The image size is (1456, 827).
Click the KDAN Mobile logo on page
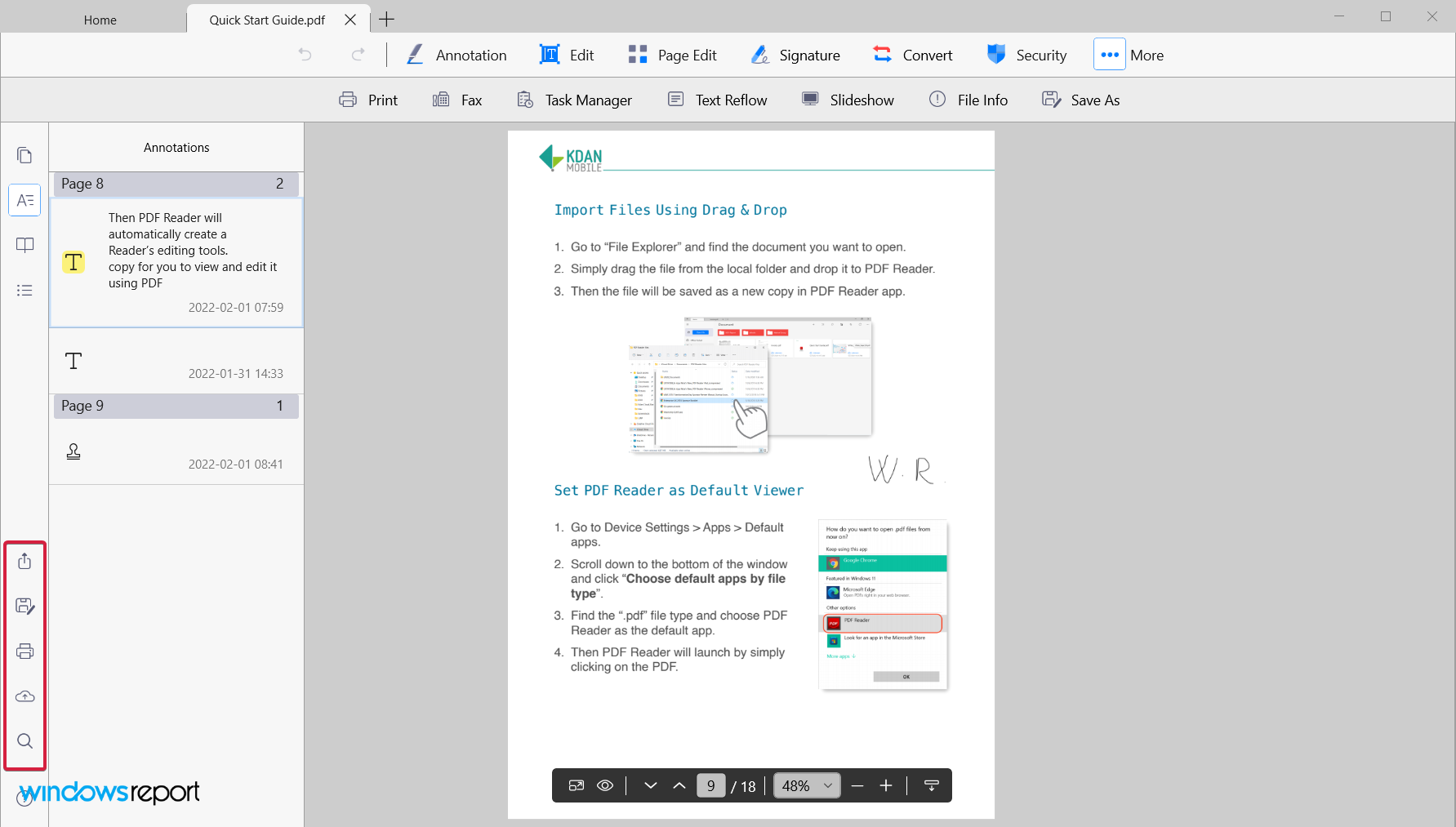click(x=571, y=158)
